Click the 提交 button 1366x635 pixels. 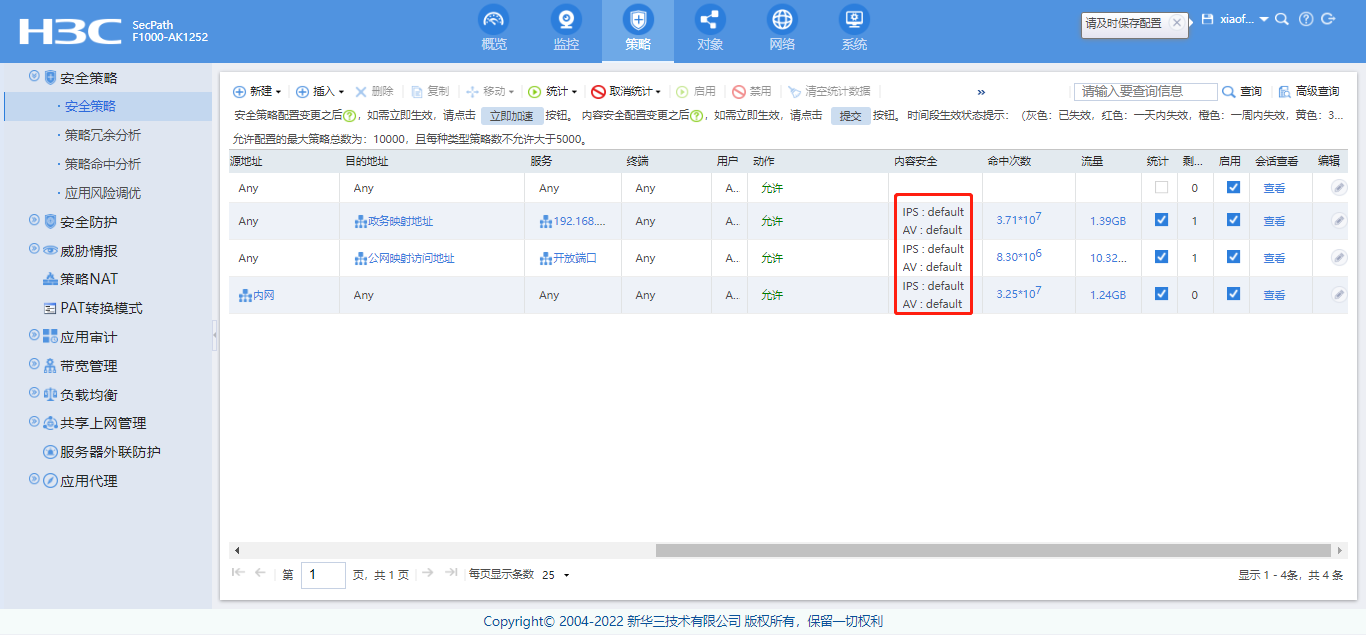[850, 116]
